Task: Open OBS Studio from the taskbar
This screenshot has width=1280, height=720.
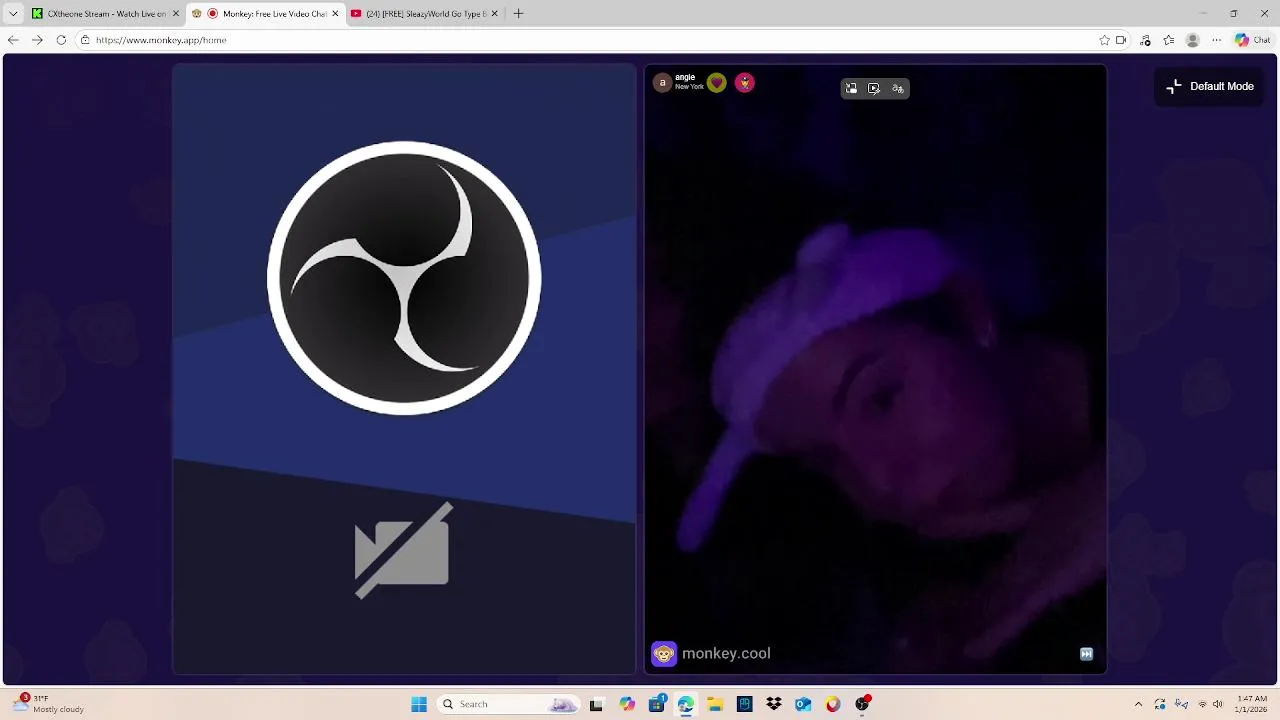Action: click(x=863, y=704)
